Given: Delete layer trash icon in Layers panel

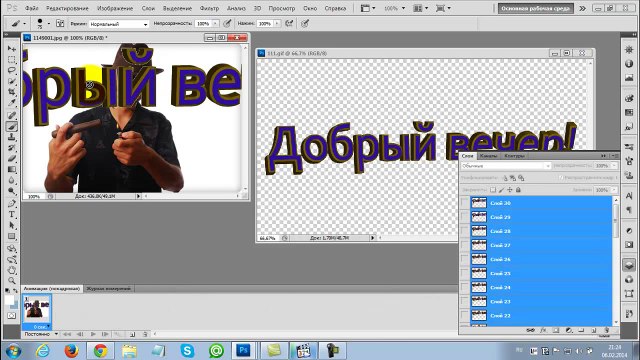Looking at the screenshot, I should [607, 330].
